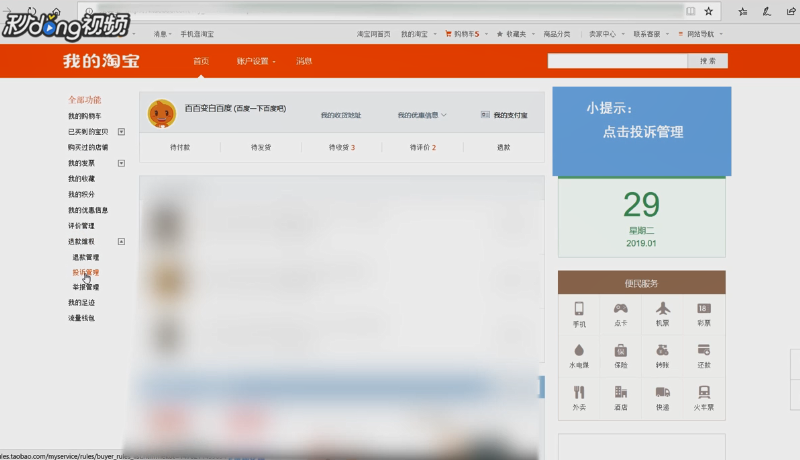800x460 pixels.
Task: Click the 搜索 search button
Action: tap(708, 61)
